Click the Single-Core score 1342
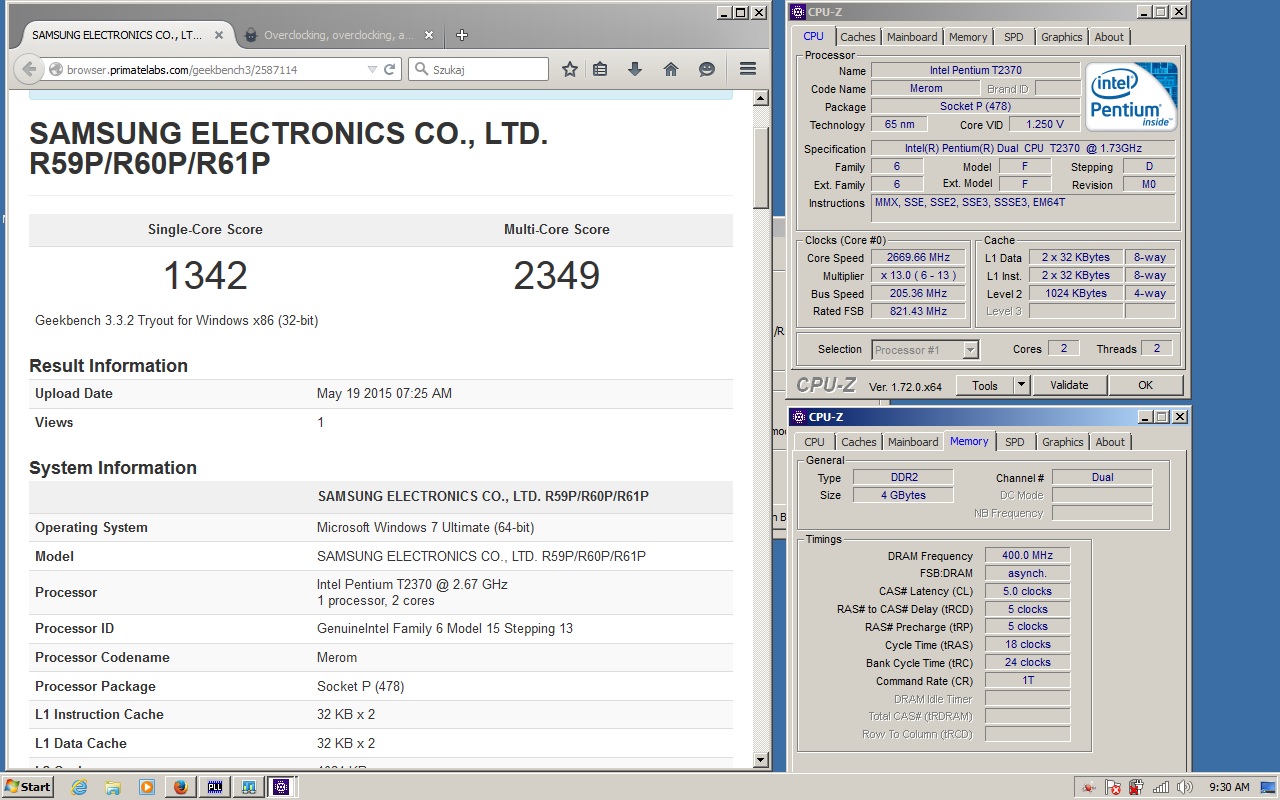 click(x=205, y=275)
